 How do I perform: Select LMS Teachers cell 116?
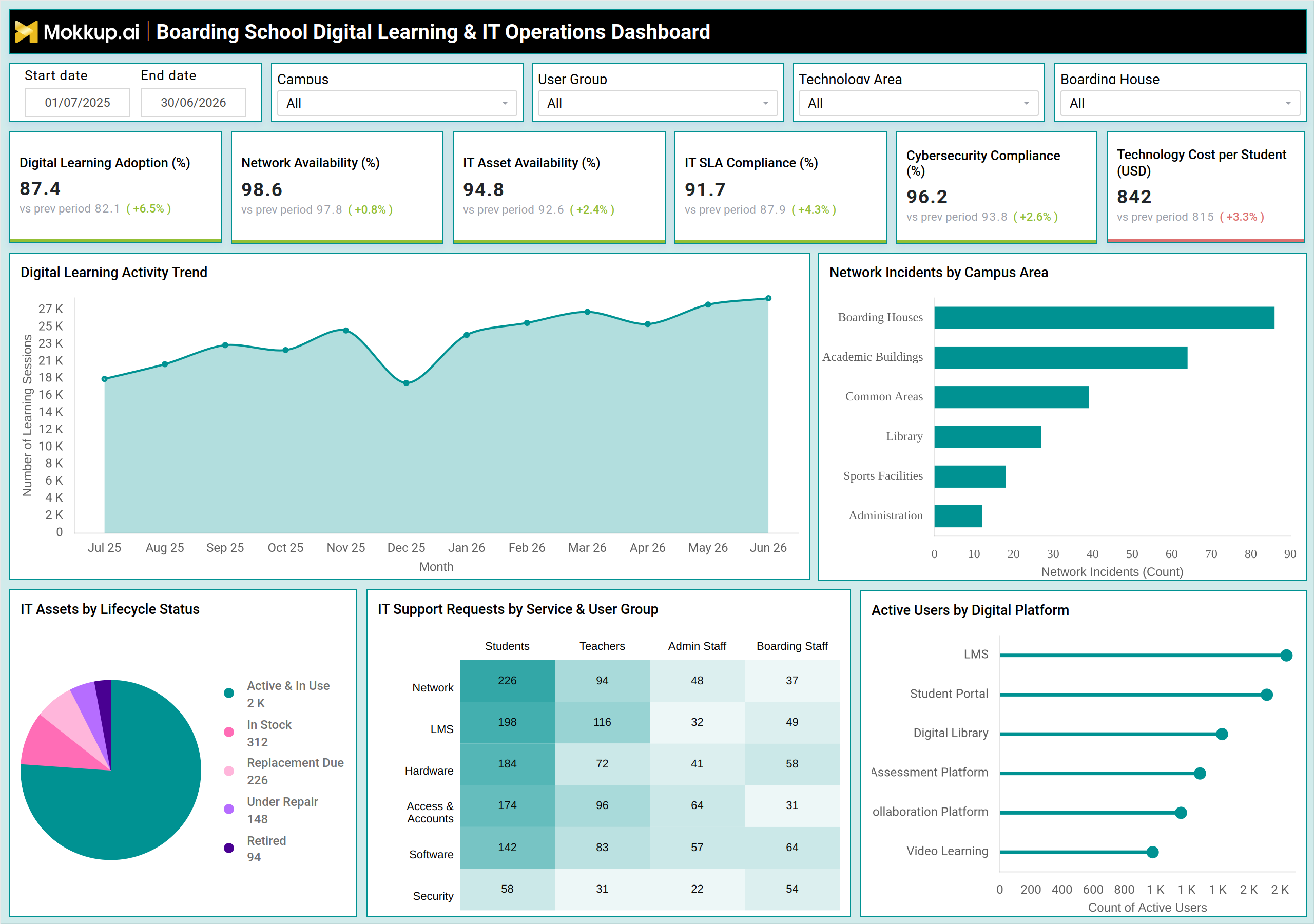(x=602, y=722)
